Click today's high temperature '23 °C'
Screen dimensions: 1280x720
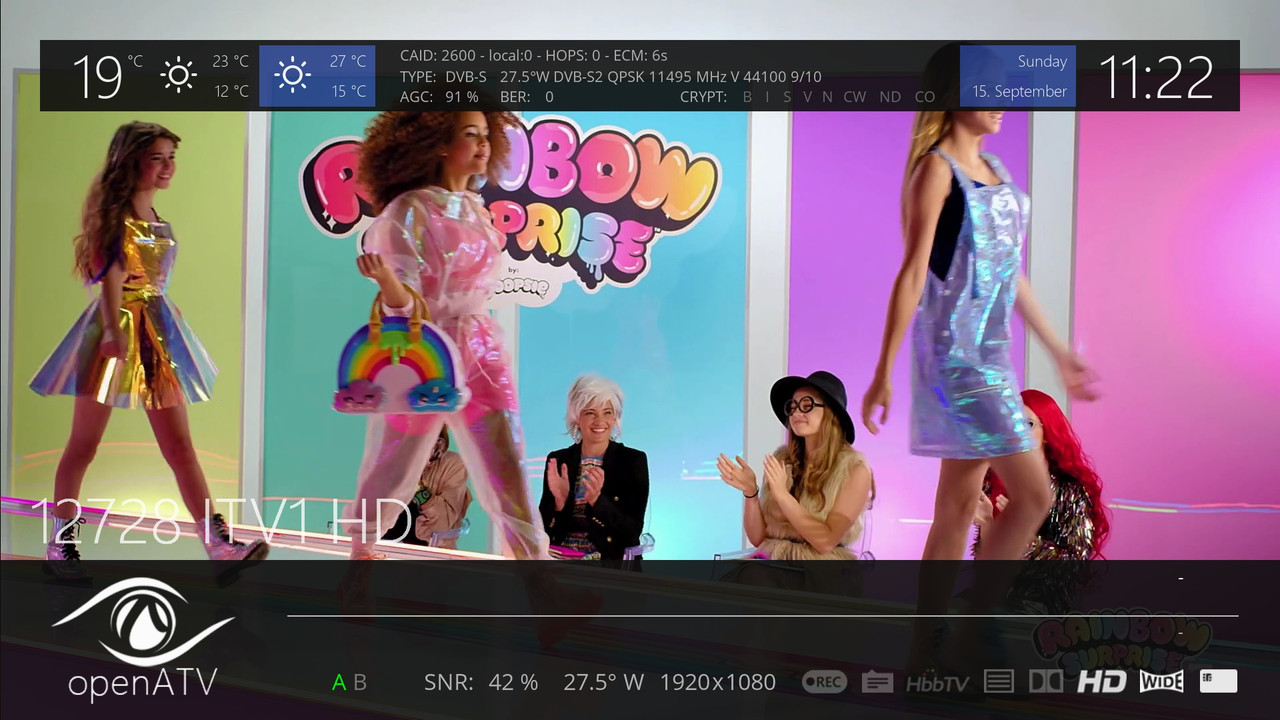coord(230,61)
